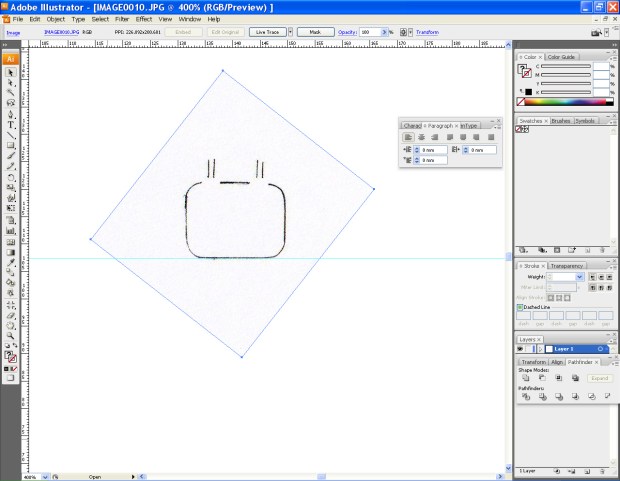Screen dimensions: 620x481
Task: Open the stroke Weight dropdown
Action: [x=581, y=276]
